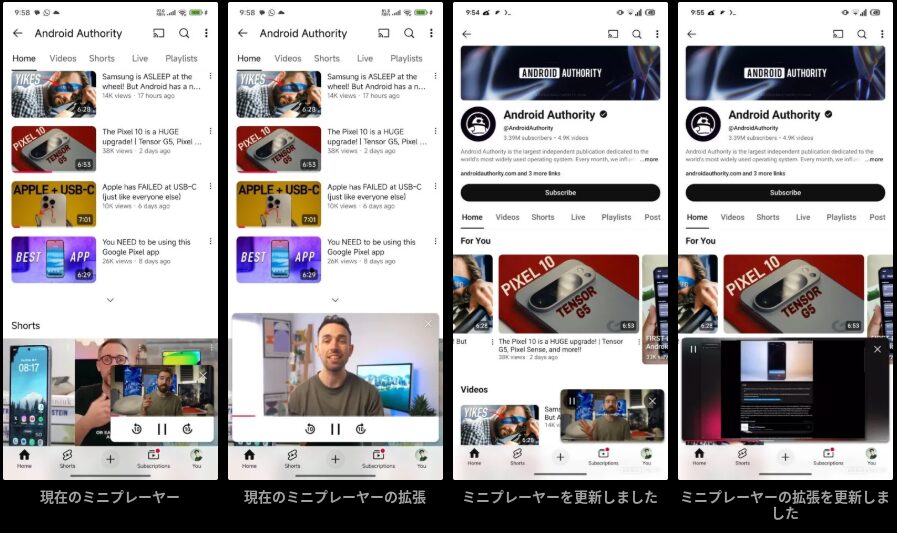The height and width of the screenshot is (533, 897).
Task: Open Subscriptions in the first screen bottom bar
Action: [x=153, y=458]
